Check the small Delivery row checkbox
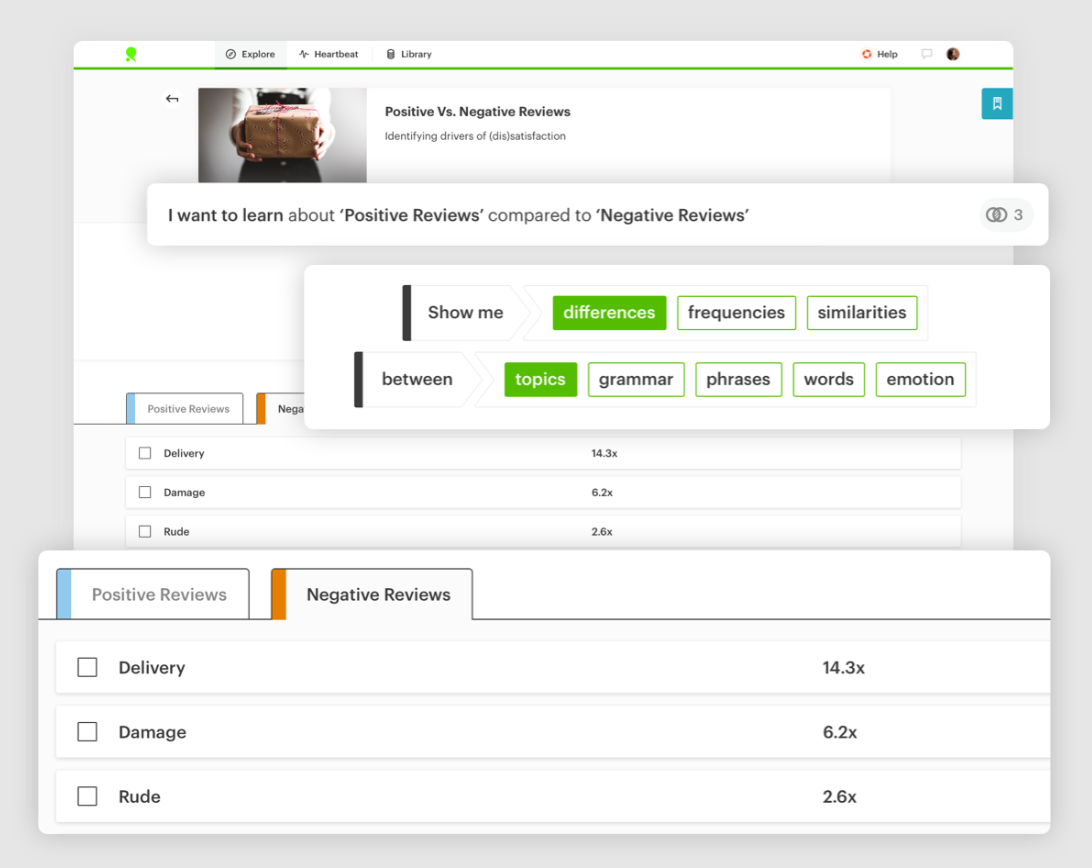Viewport: 1092px width, 868px height. (x=145, y=454)
